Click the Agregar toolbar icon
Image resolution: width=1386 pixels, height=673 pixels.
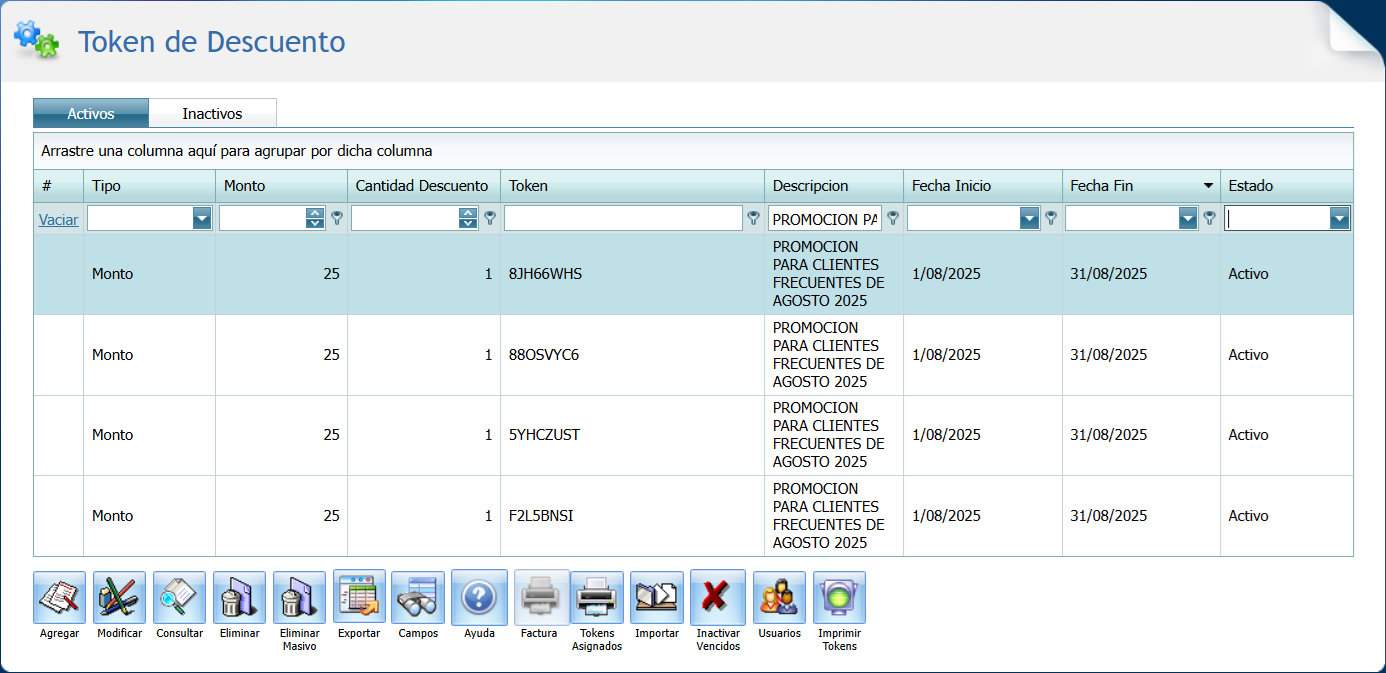59,598
